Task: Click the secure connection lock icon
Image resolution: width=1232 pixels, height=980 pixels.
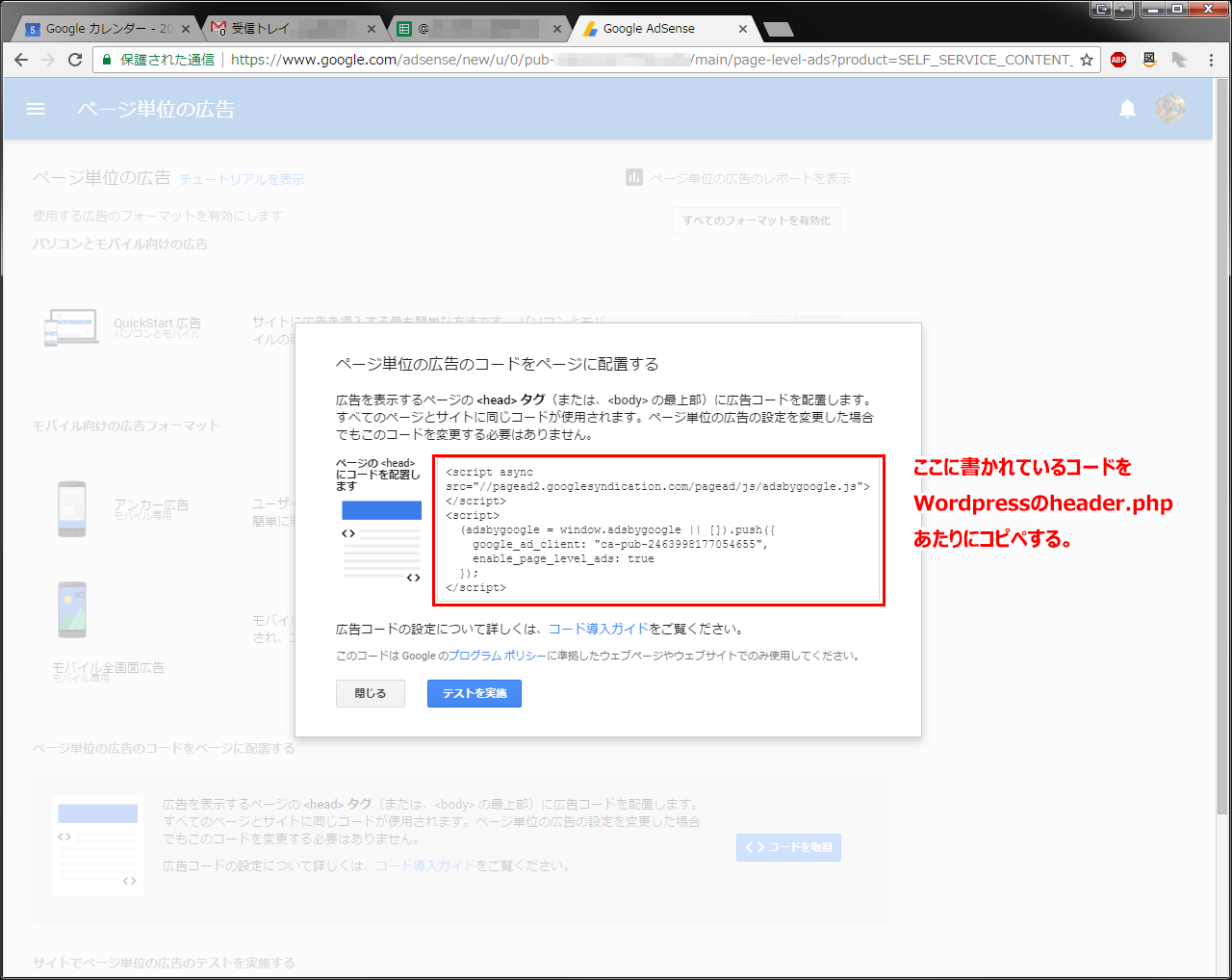Action: (x=107, y=60)
